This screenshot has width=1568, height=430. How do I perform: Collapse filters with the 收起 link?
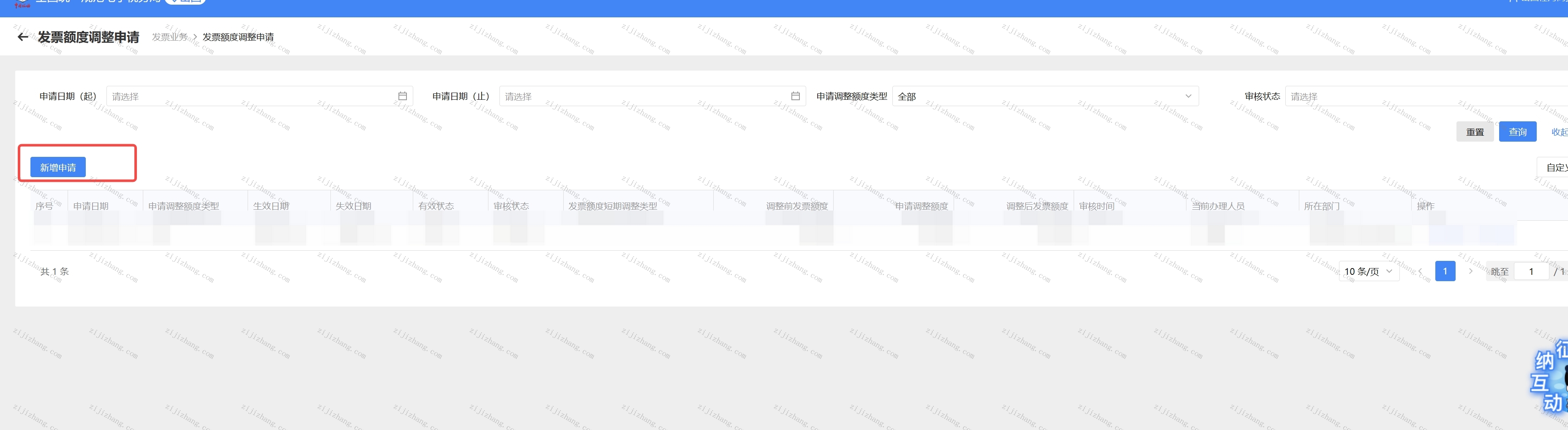coord(1559,132)
